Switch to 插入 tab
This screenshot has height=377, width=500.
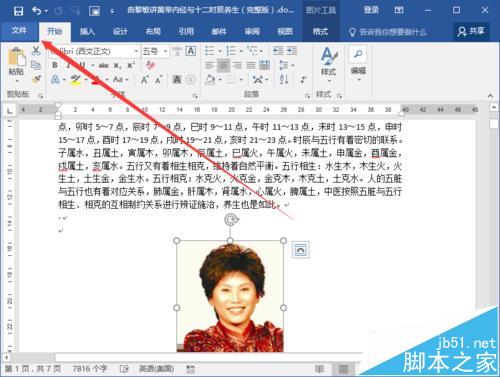click(x=87, y=32)
